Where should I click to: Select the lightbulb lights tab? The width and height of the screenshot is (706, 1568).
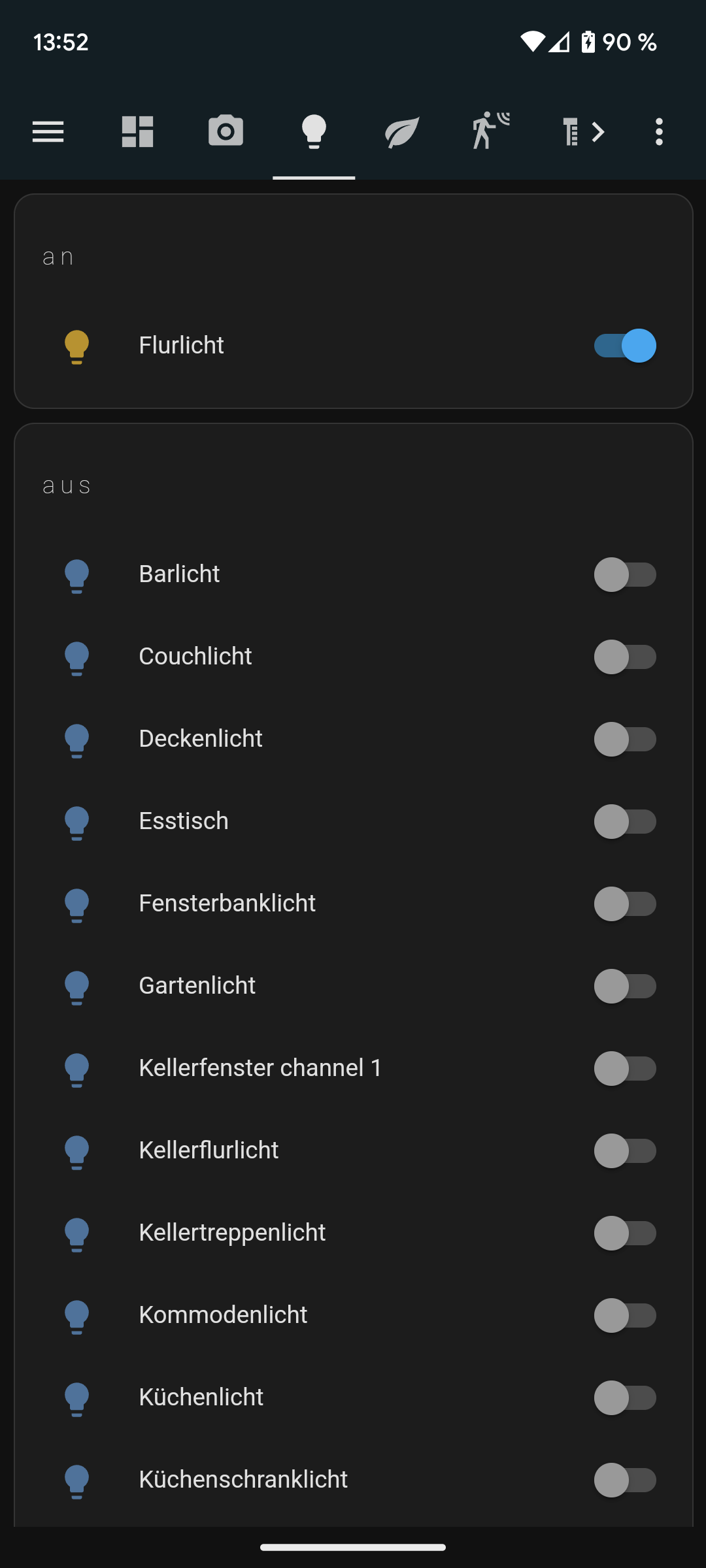point(314,132)
